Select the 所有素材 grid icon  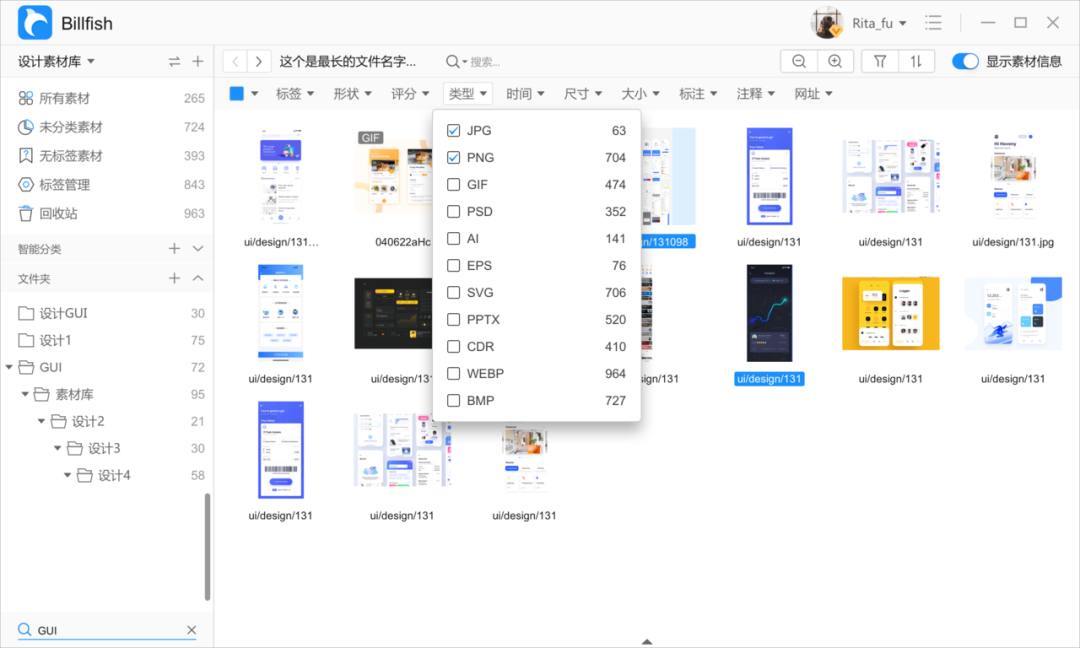coord(25,98)
